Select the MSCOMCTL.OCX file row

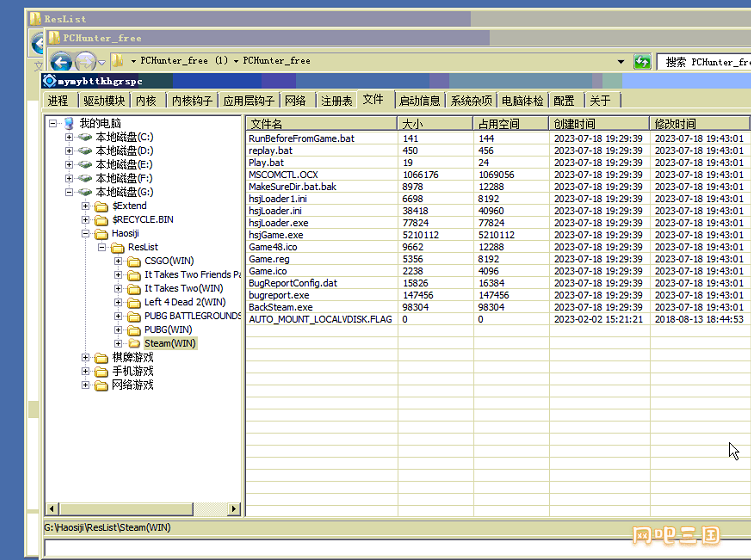498,175
